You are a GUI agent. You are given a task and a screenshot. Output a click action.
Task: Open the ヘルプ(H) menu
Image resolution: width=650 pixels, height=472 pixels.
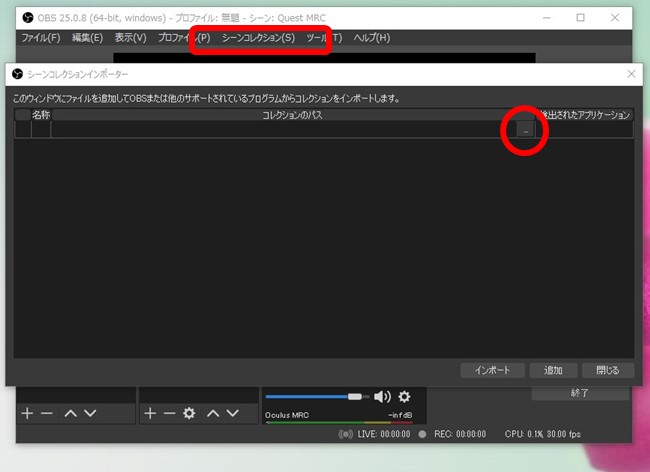click(372, 38)
